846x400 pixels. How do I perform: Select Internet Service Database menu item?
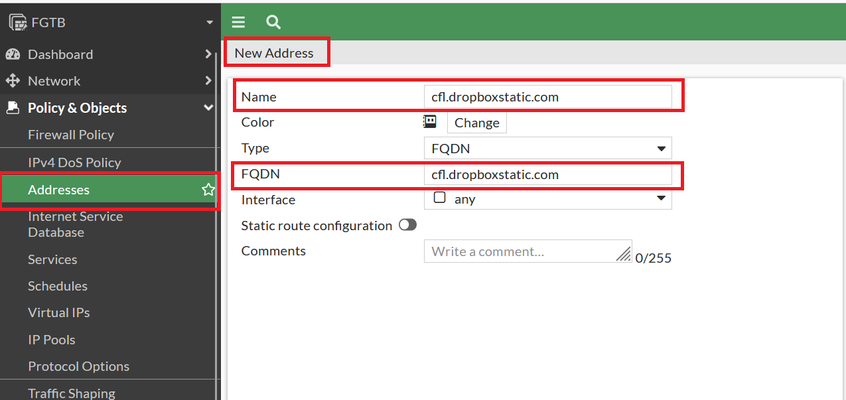pos(76,225)
